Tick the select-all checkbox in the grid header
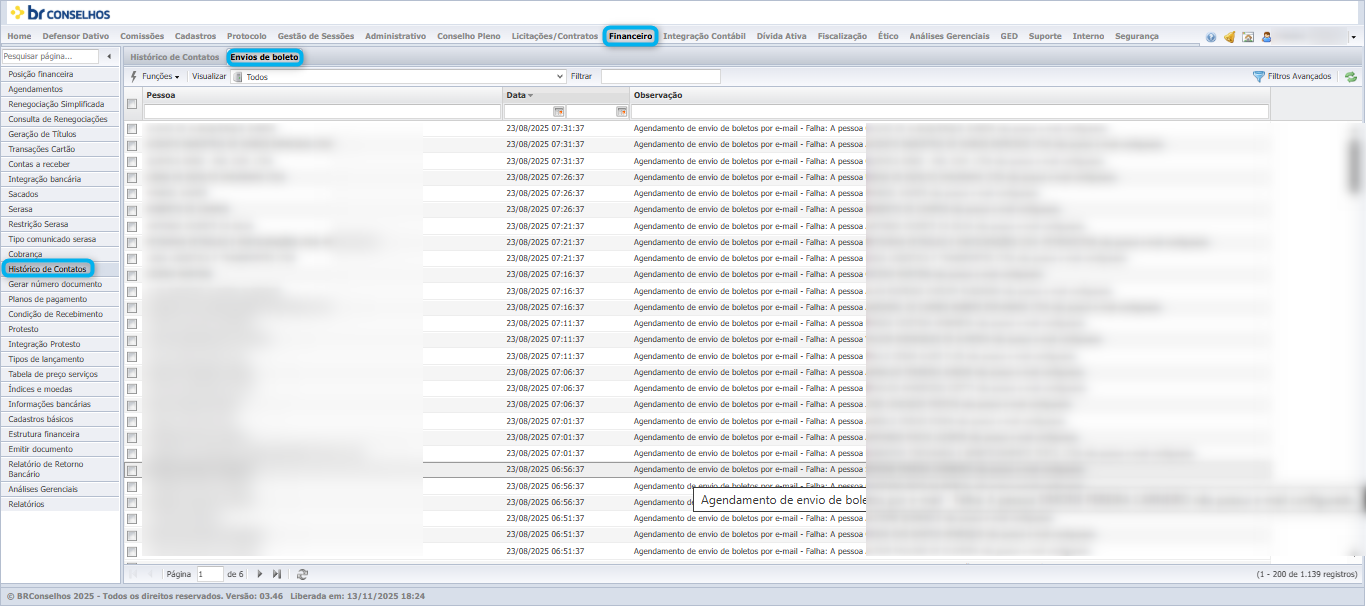1366x607 pixels. [x=132, y=103]
